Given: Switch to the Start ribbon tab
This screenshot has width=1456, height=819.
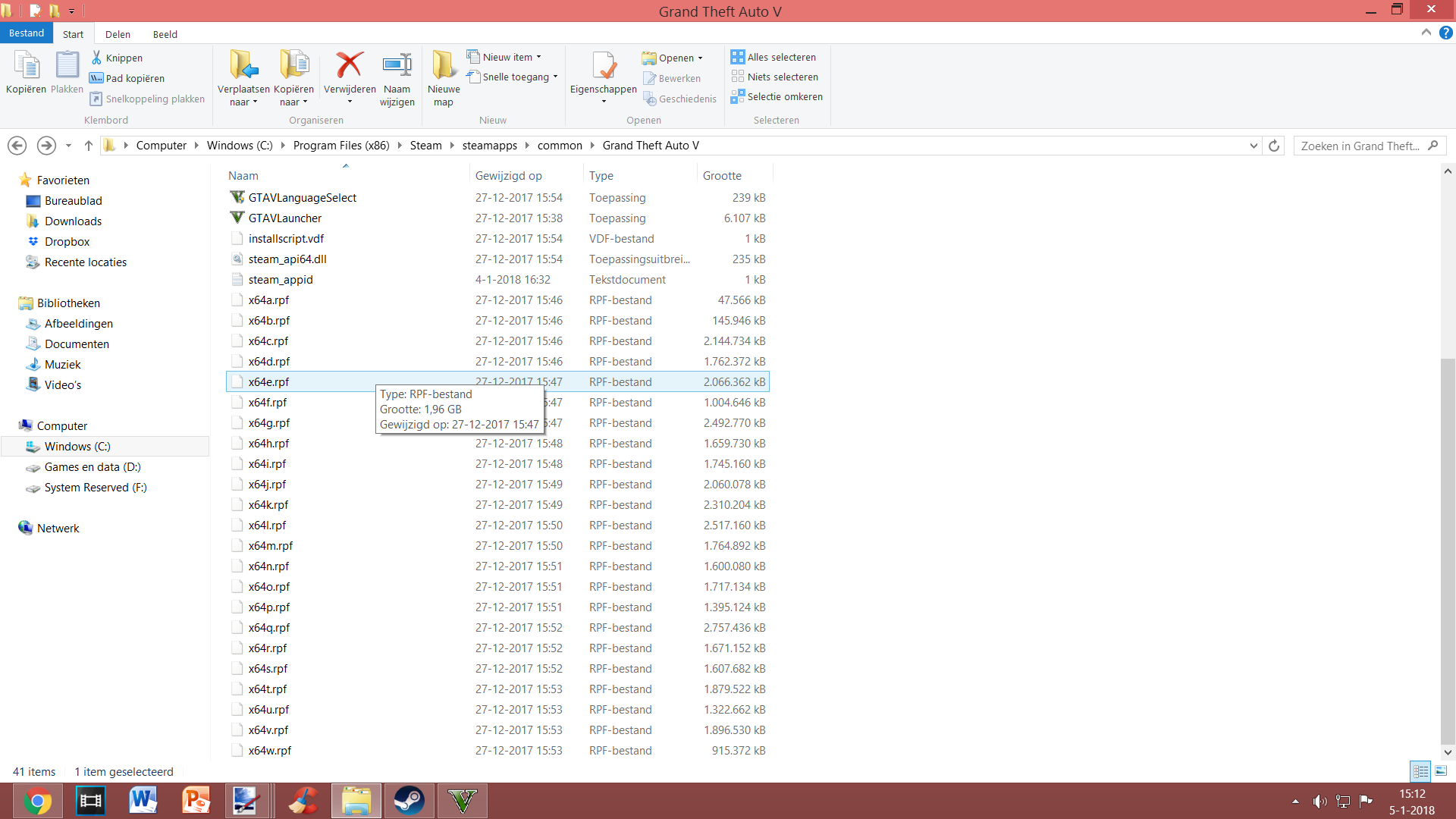Looking at the screenshot, I should click(x=73, y=34).
